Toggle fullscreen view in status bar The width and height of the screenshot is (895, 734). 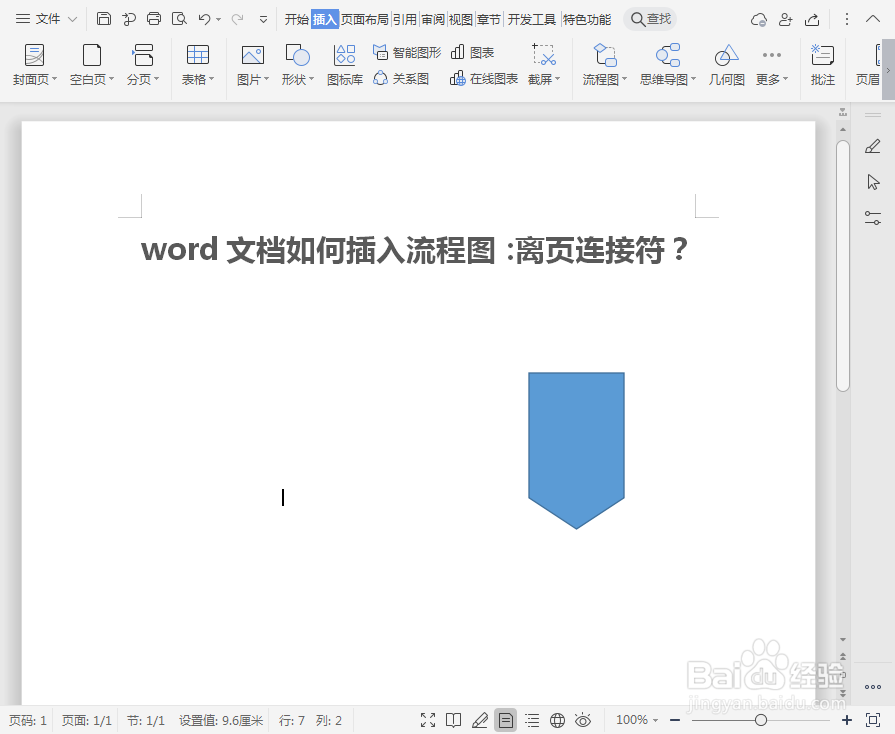(428, 720)
